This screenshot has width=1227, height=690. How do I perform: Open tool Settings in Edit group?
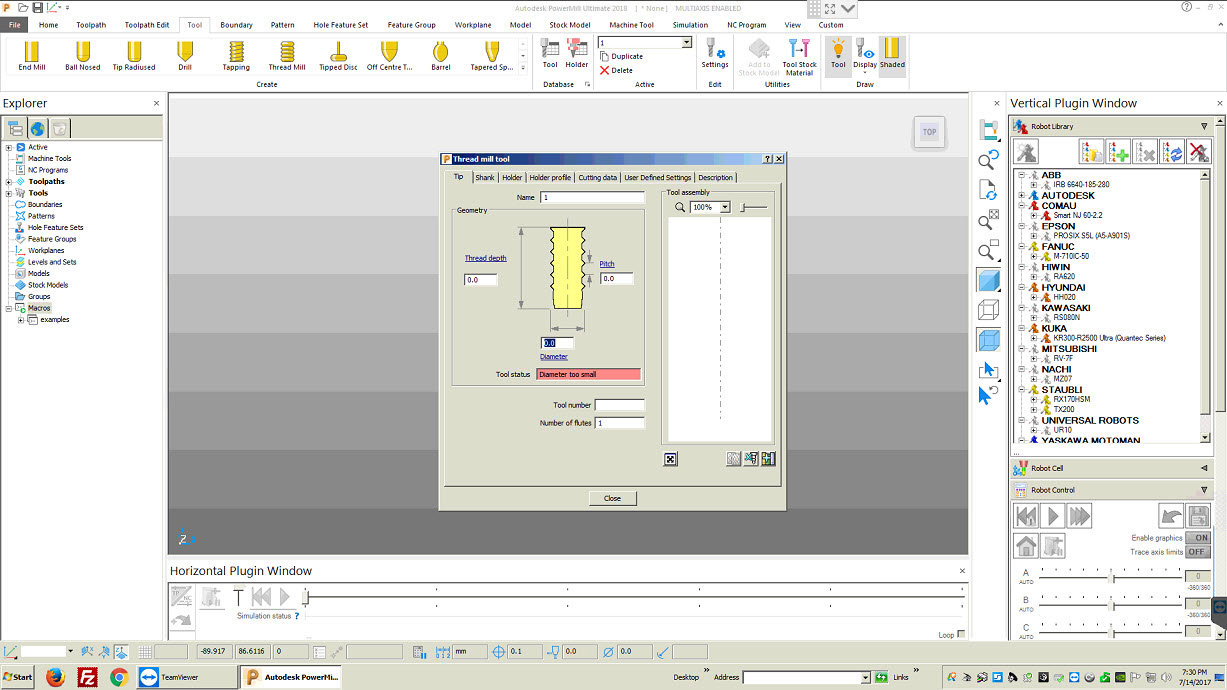[x=715, y=54]
